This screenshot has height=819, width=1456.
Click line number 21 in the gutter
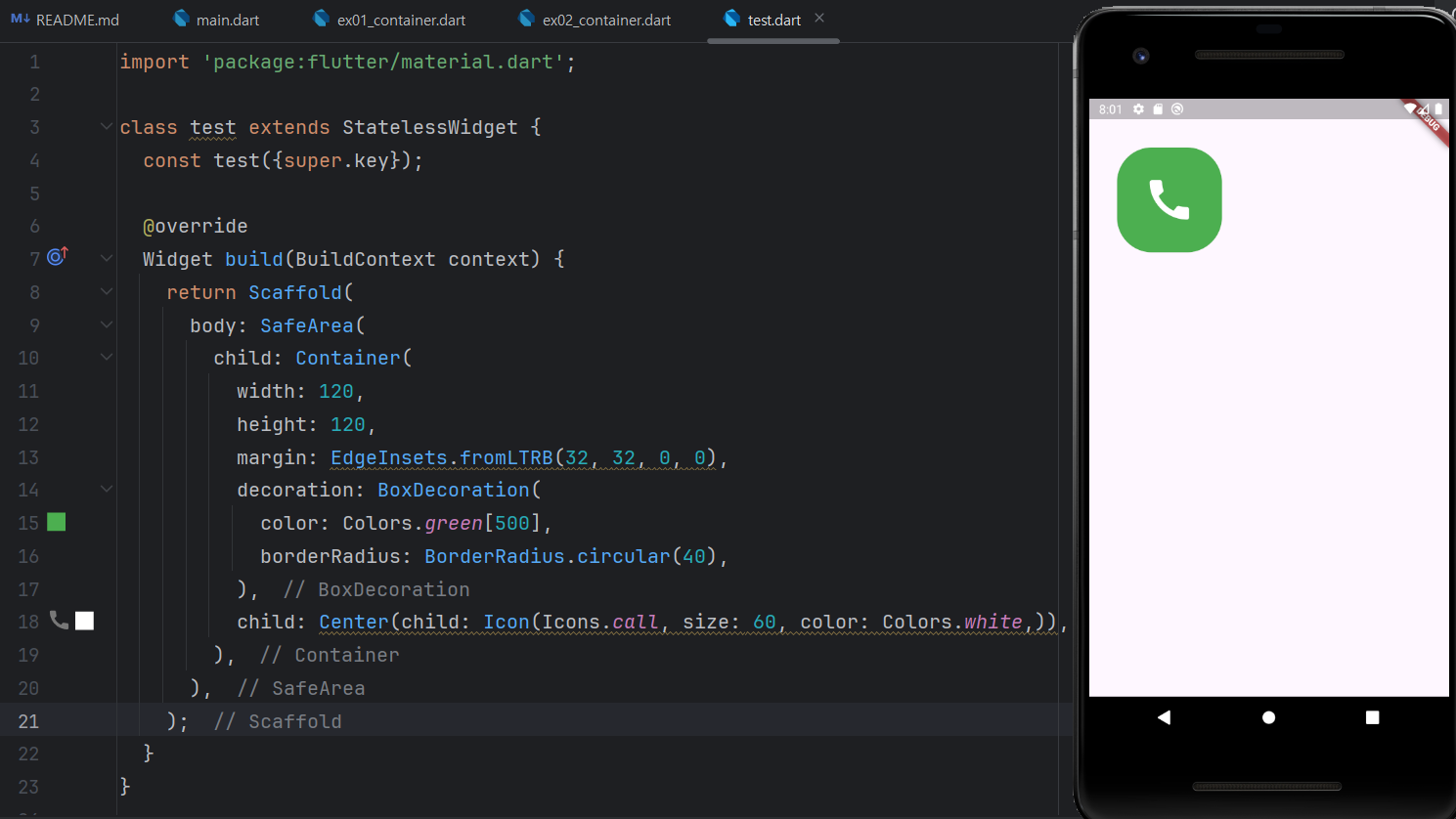[x=28, y=721]
